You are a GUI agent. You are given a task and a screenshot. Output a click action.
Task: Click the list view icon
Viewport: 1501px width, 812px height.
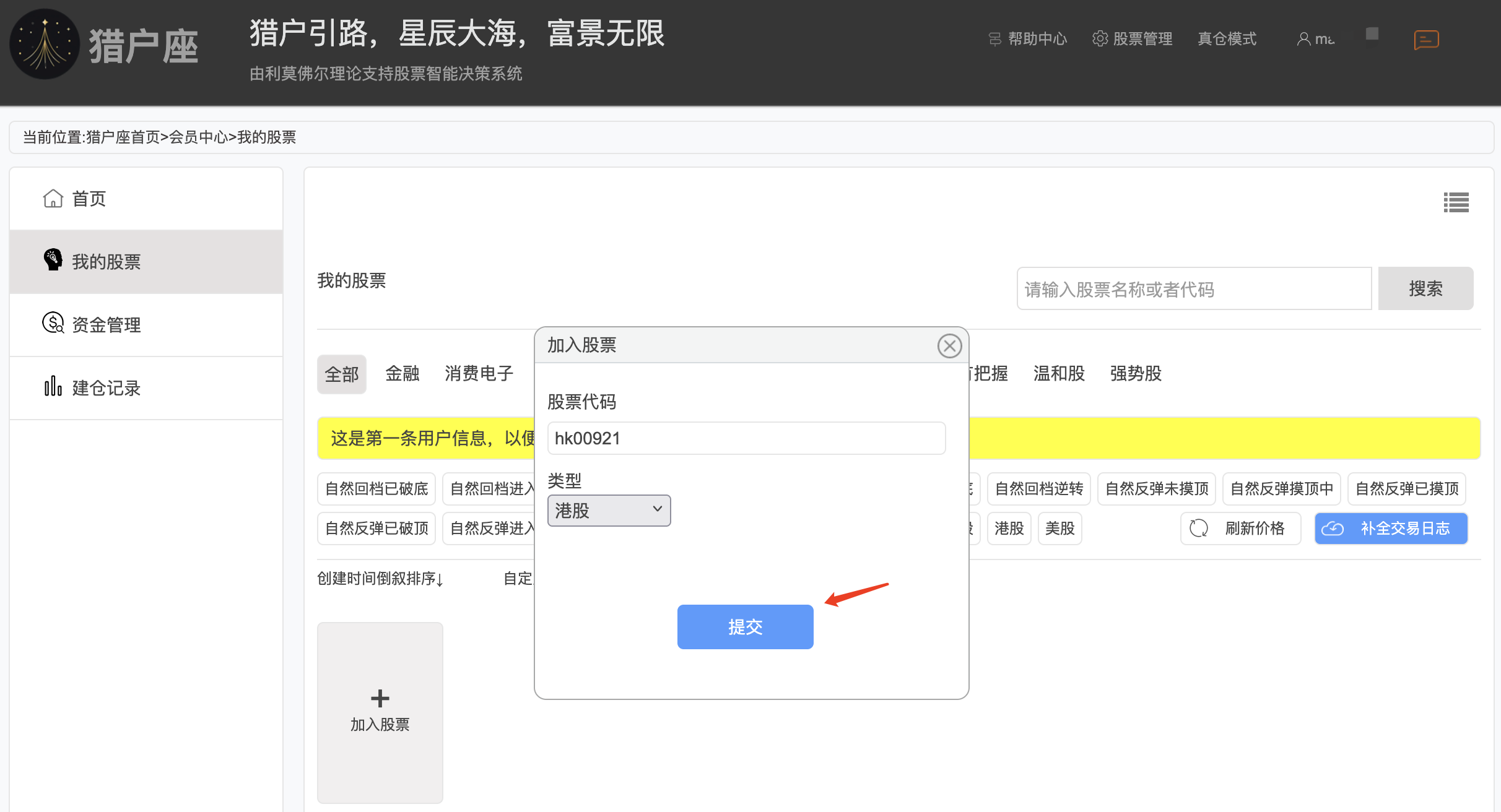1456,202
